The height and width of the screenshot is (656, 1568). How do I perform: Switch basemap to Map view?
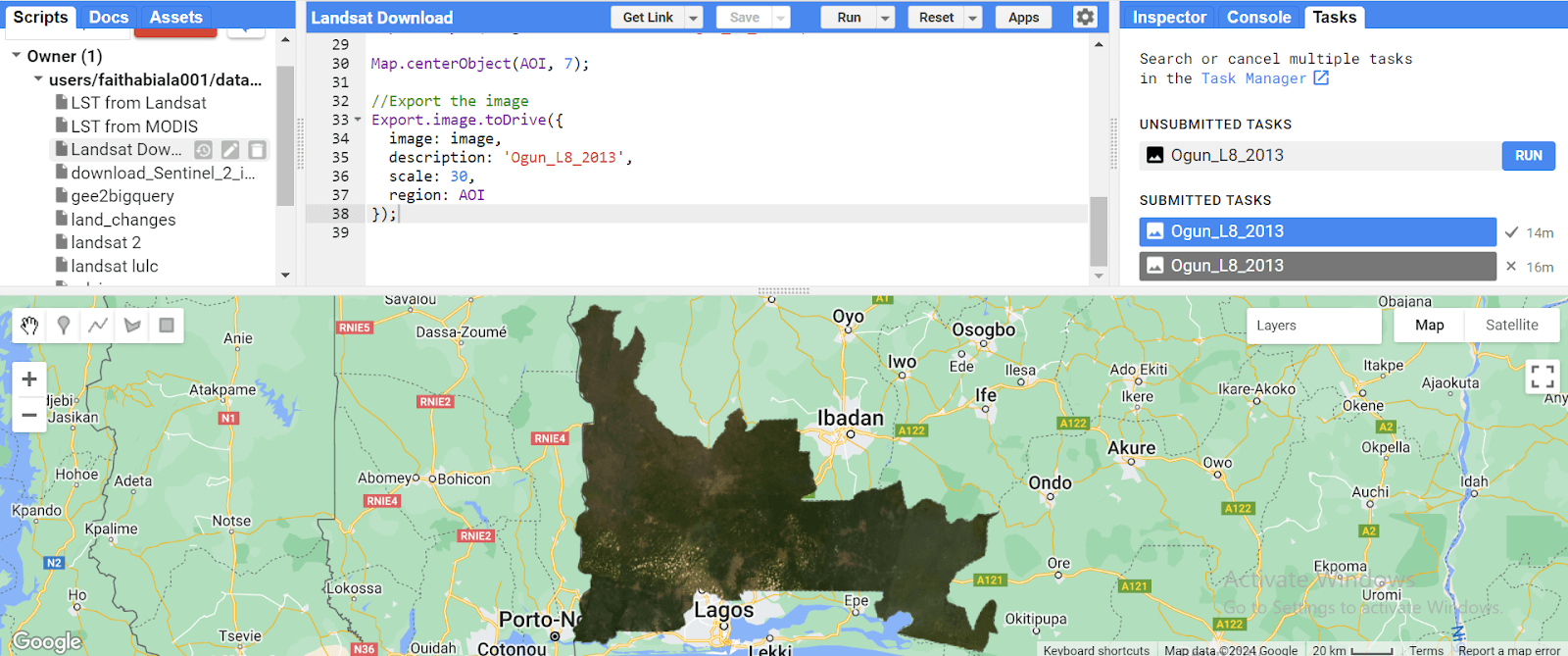[1429, 326]
